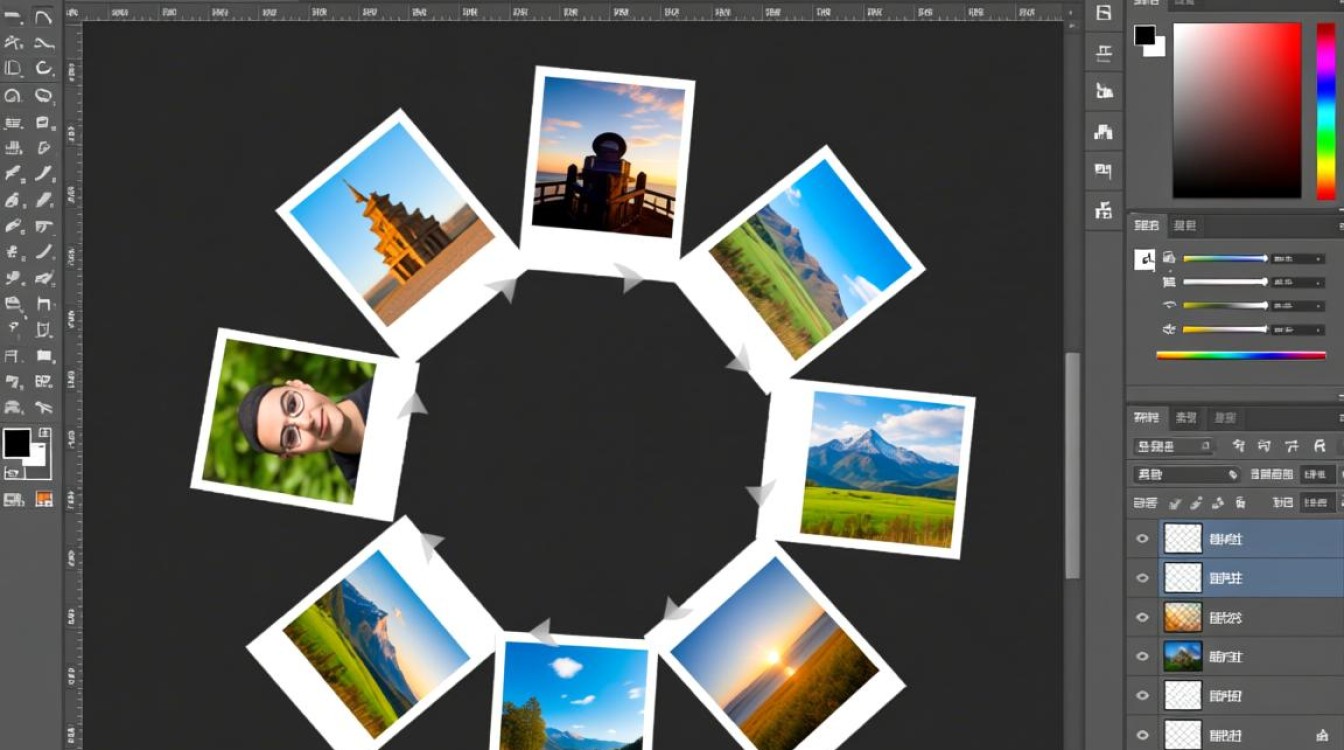The image size is (1344, 750).
Task: Click the vertical rainbow hue strip beside the color field
Action: pos(1326,110)
